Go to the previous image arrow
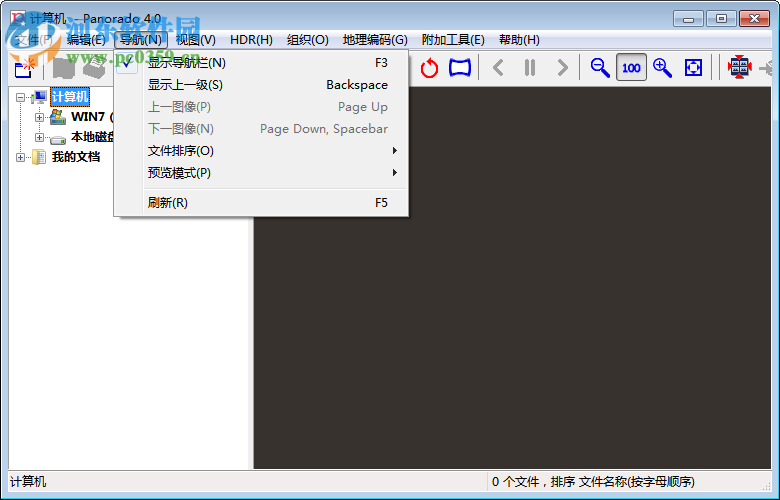The width and height of the screenshot is (780, 500). pyautogui.click(x=498, y=67)
